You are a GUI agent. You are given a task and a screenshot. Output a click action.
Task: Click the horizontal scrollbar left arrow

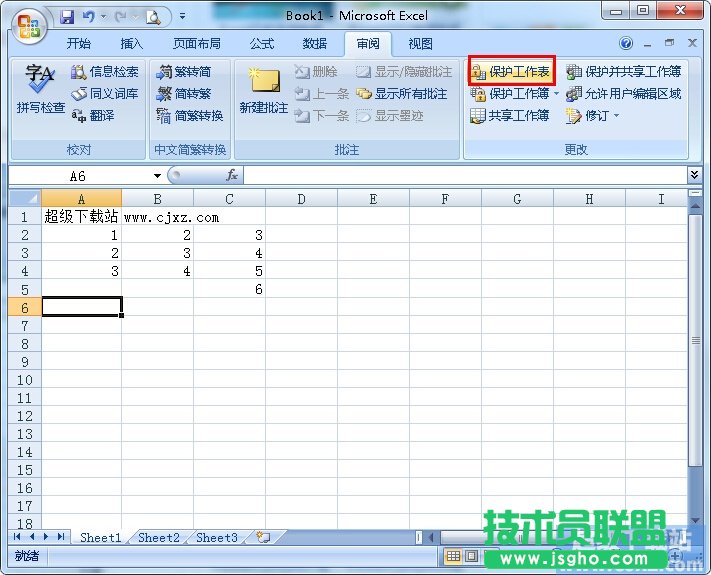click(431, 537)
